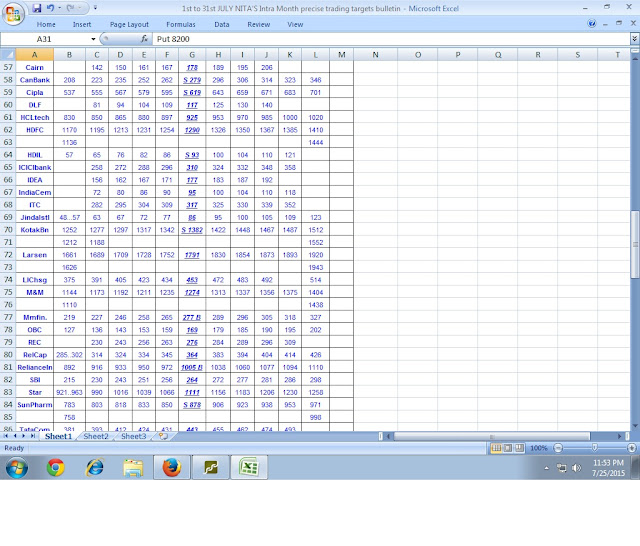Go to last sheet navigation arrow
Image resolution: width=640 pixels, height=546 pixels.
(32, 436)
